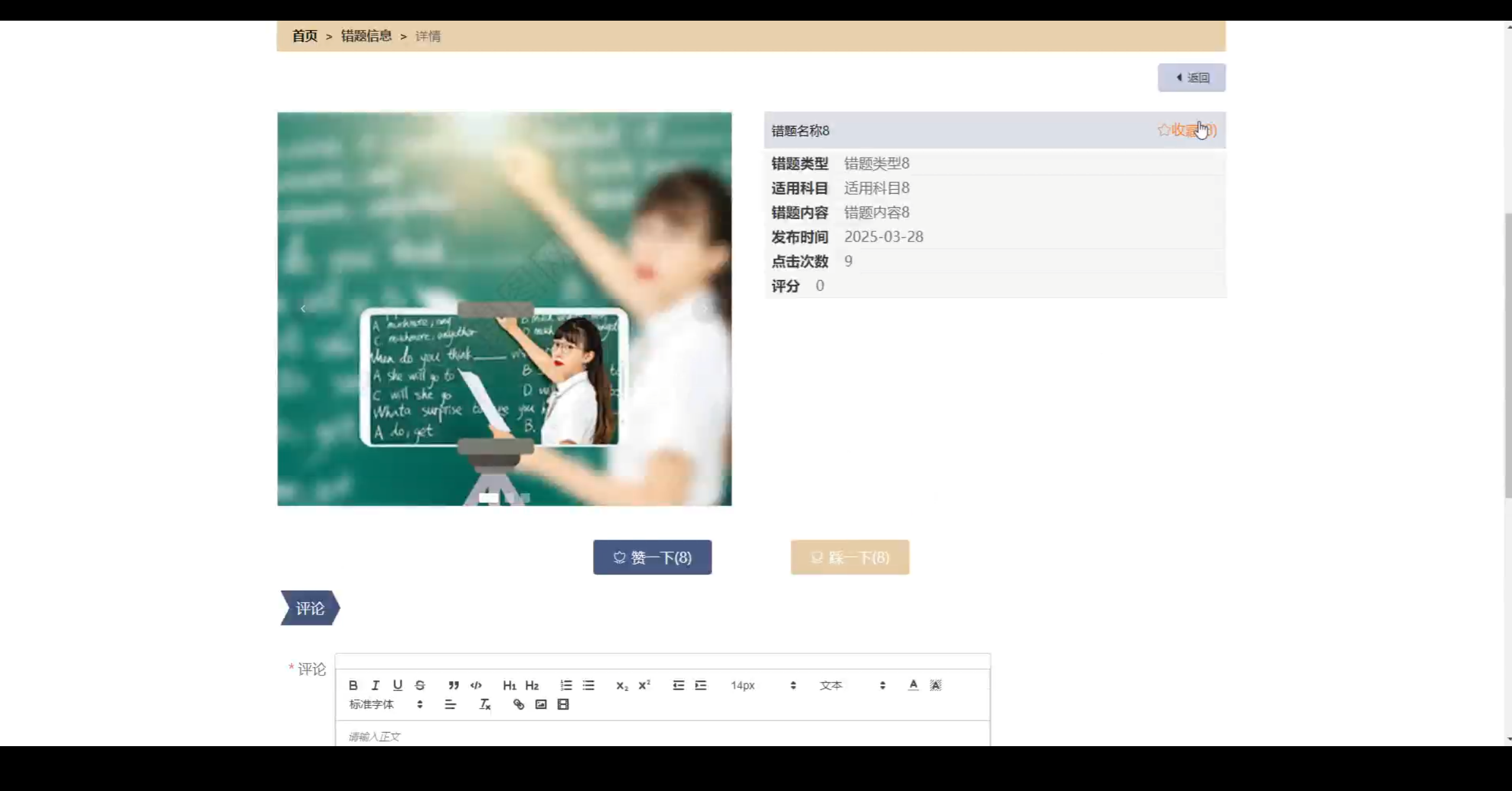This screenshot has width=1512, height=791.
Task: Go to 首页 in breadcrumb
Action: coord(305,36)
